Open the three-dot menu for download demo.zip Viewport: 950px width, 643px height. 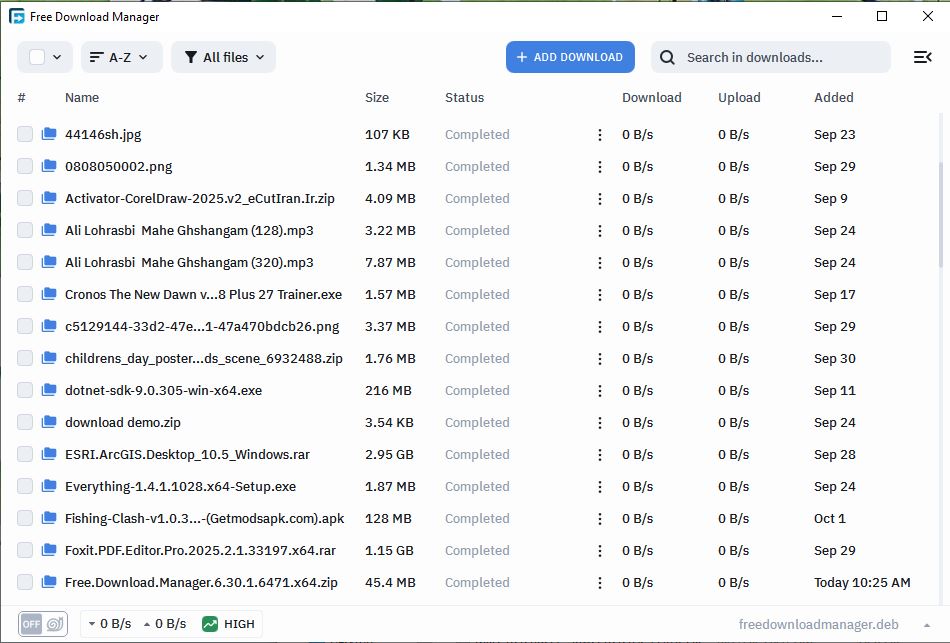pos(600,423)
